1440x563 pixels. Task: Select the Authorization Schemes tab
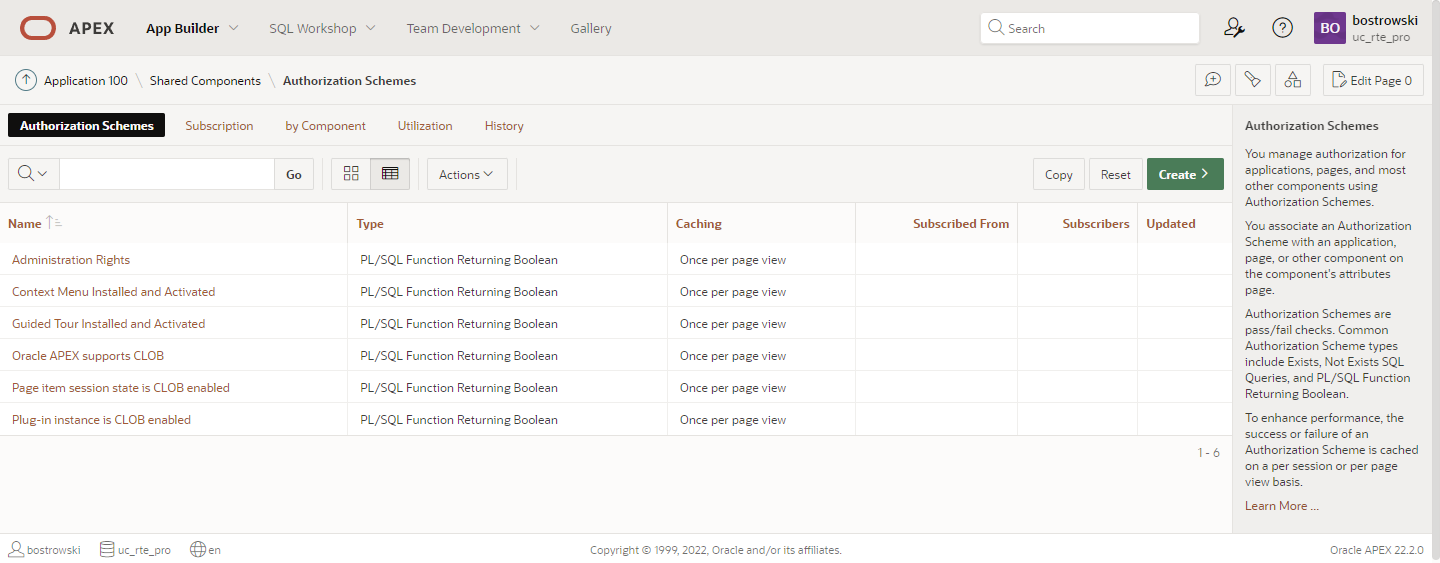(x=87, y=126)
